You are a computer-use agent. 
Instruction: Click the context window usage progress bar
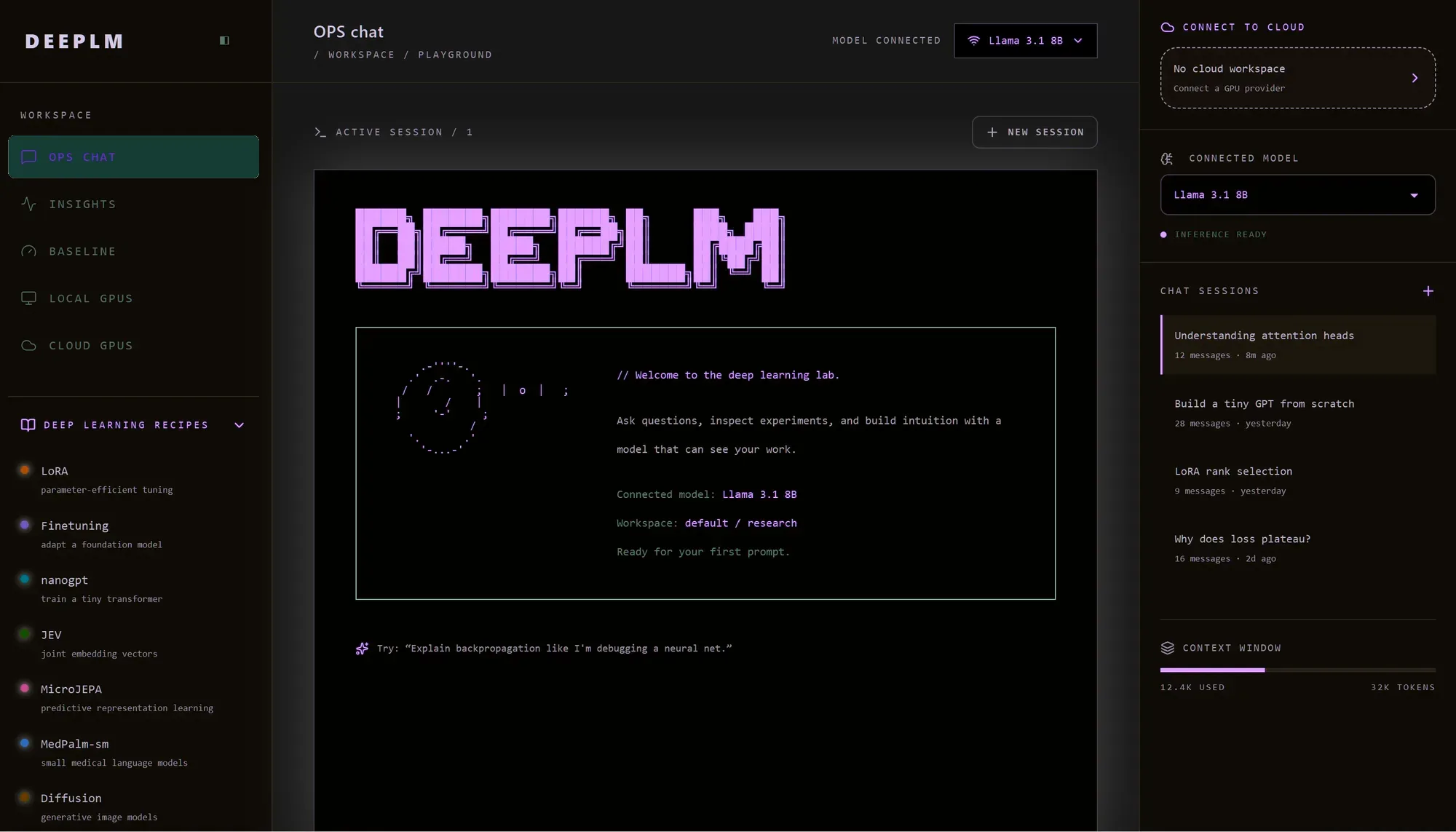tap(1297, 670)
